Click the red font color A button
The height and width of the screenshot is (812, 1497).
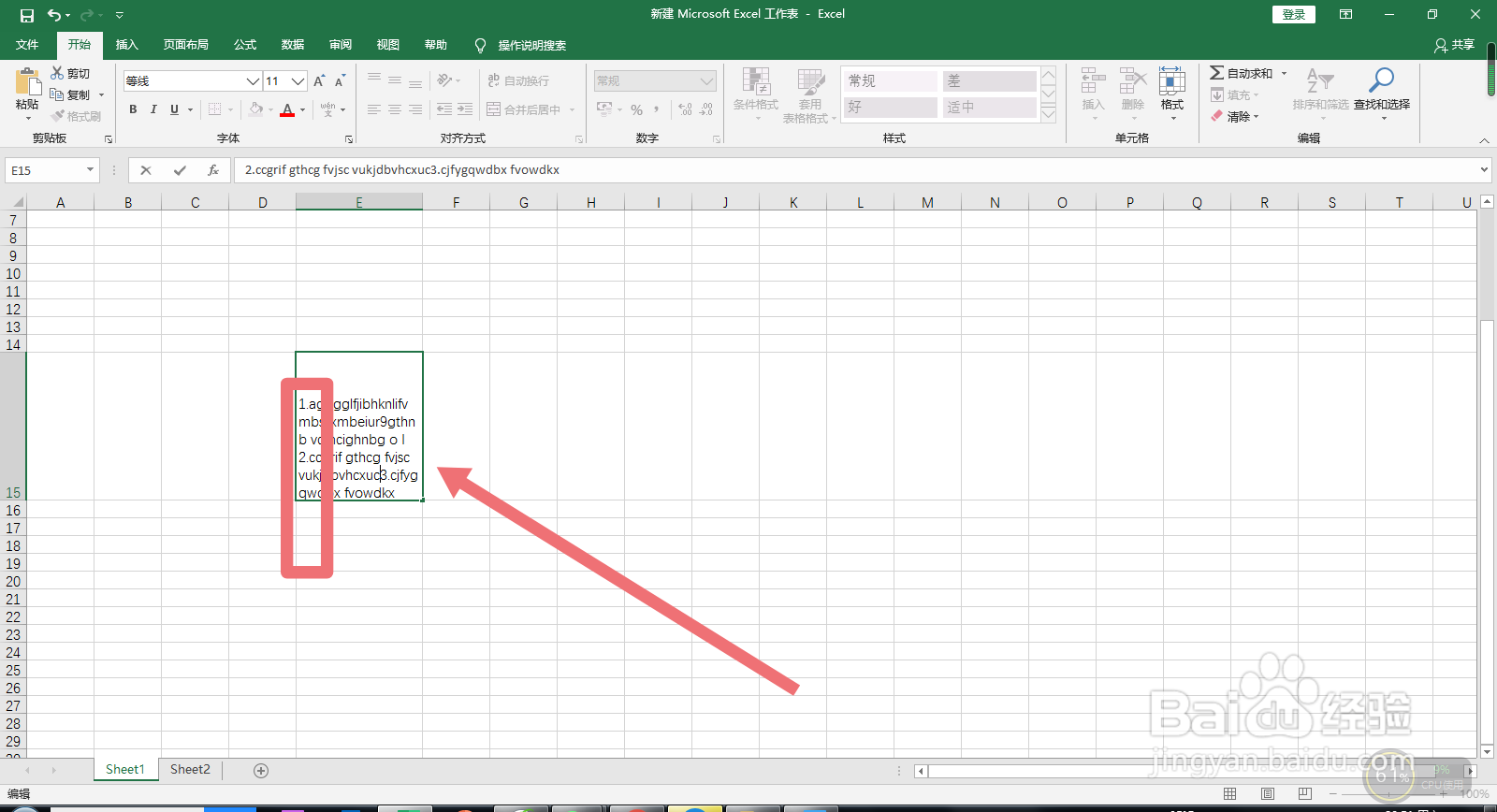click(287, 109)
